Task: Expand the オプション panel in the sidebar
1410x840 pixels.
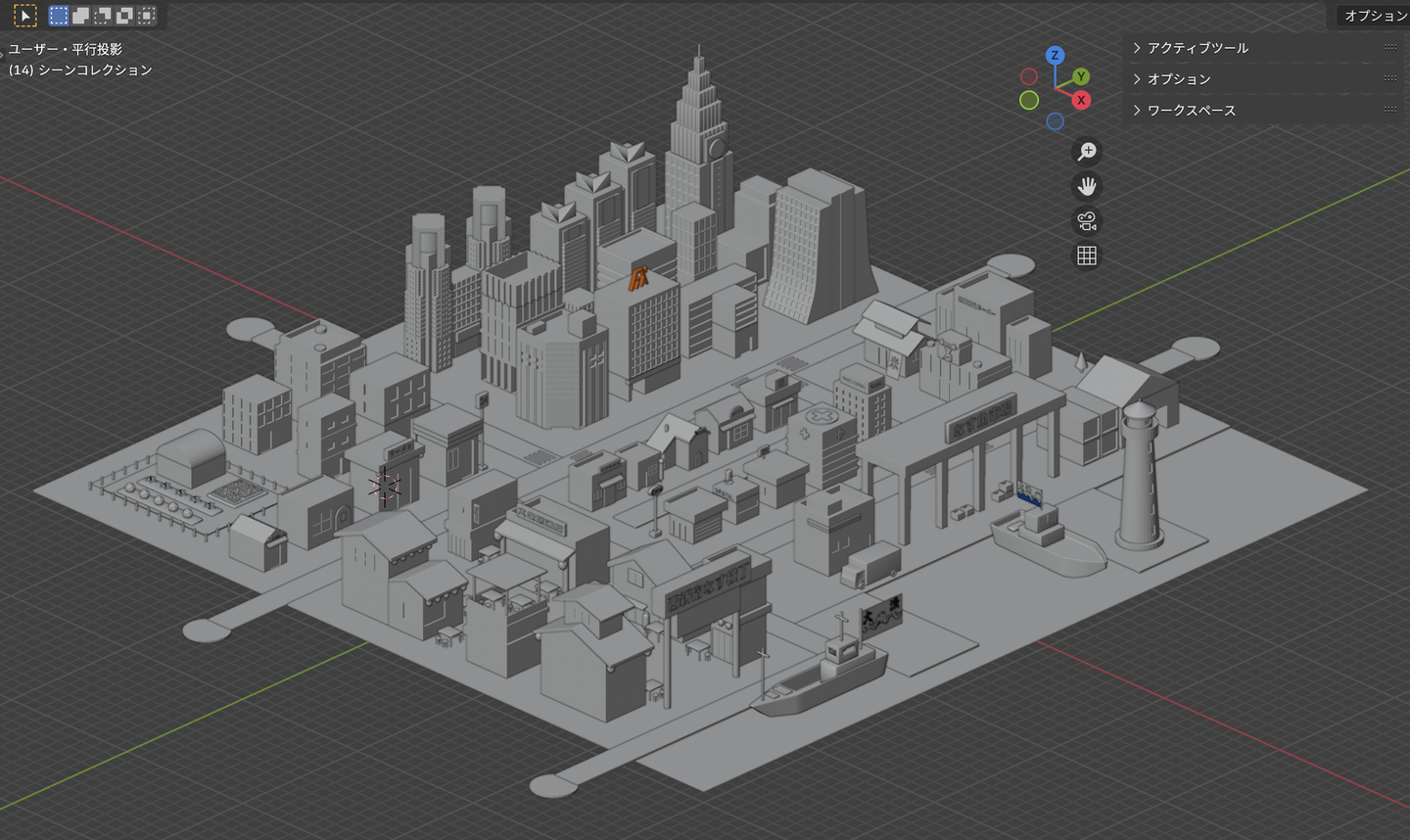Action: [1178, 79]
